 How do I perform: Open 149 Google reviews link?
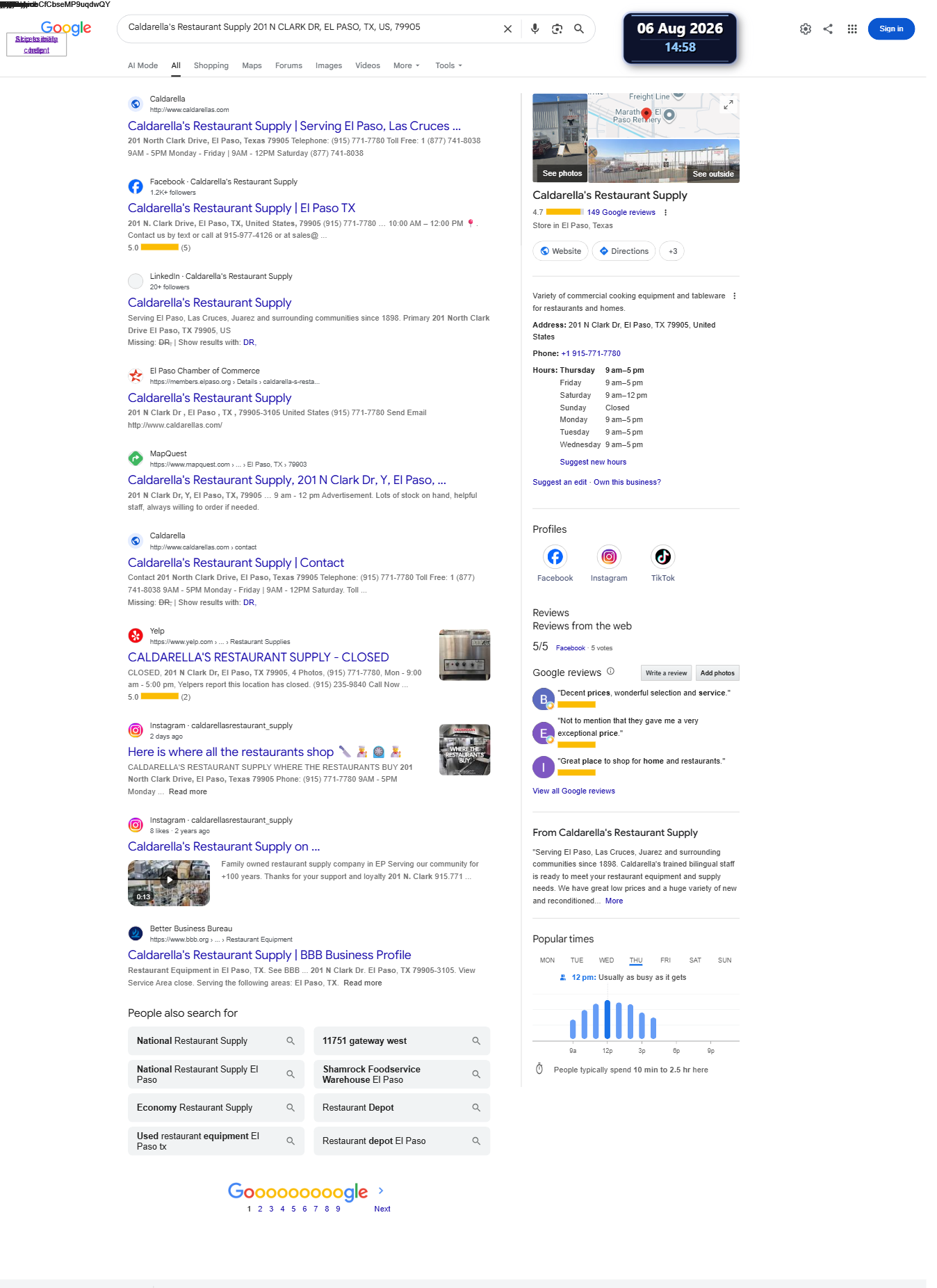pos(621,213)
